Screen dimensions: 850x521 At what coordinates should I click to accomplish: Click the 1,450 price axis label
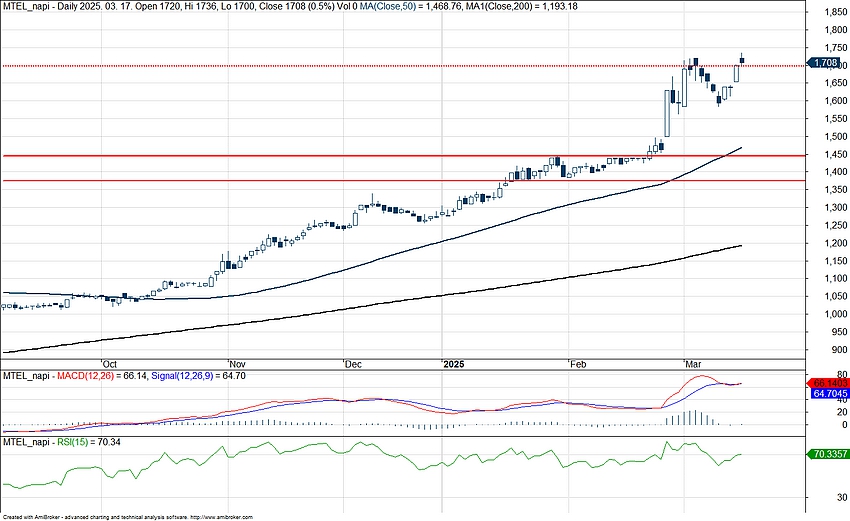point(834,155)
